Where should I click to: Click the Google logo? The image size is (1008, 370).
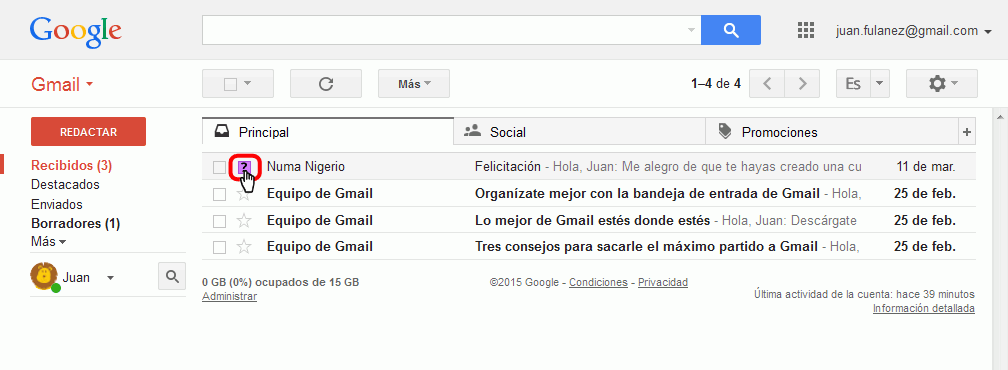pos(75,33)
